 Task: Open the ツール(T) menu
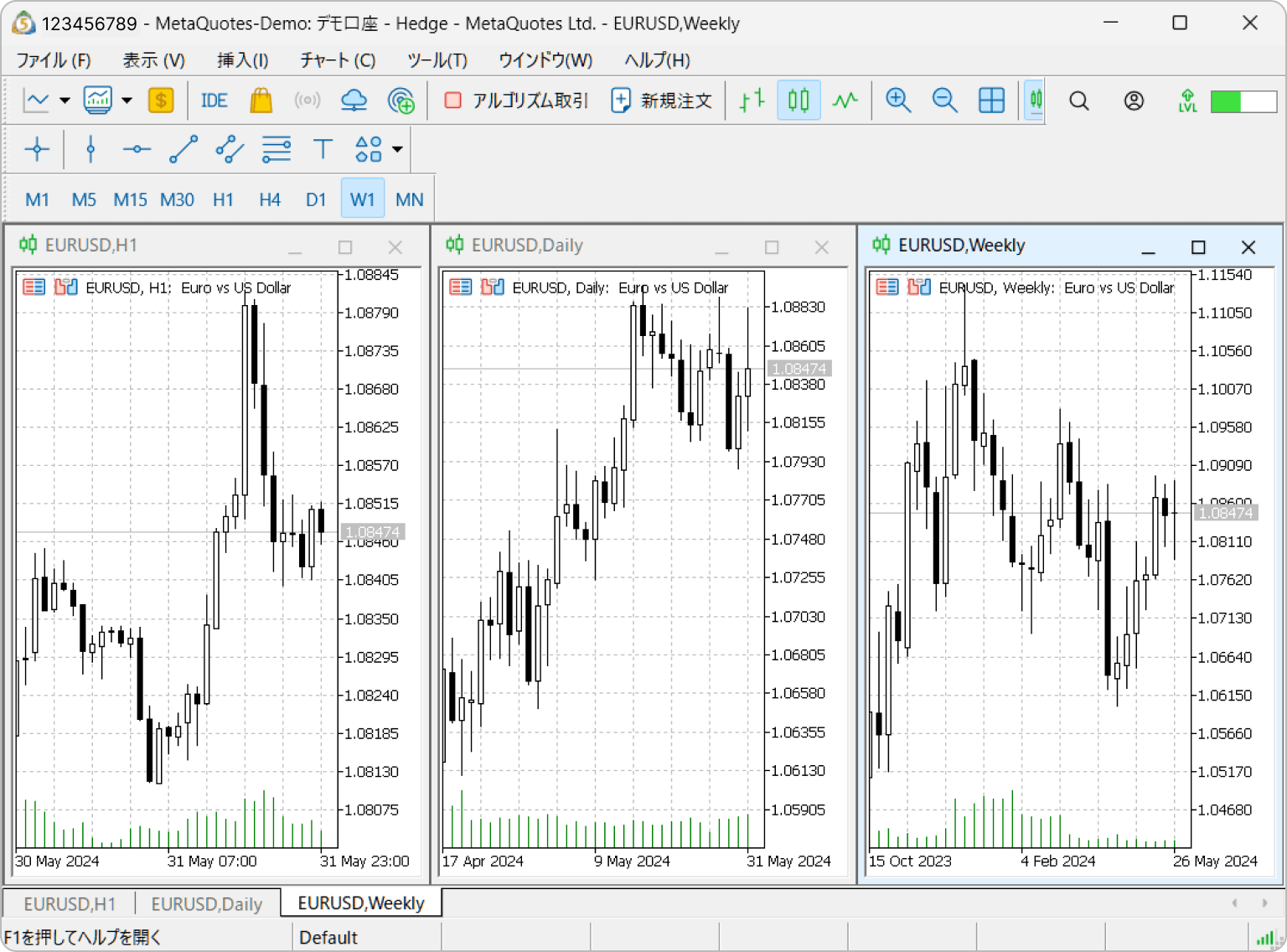437,60
